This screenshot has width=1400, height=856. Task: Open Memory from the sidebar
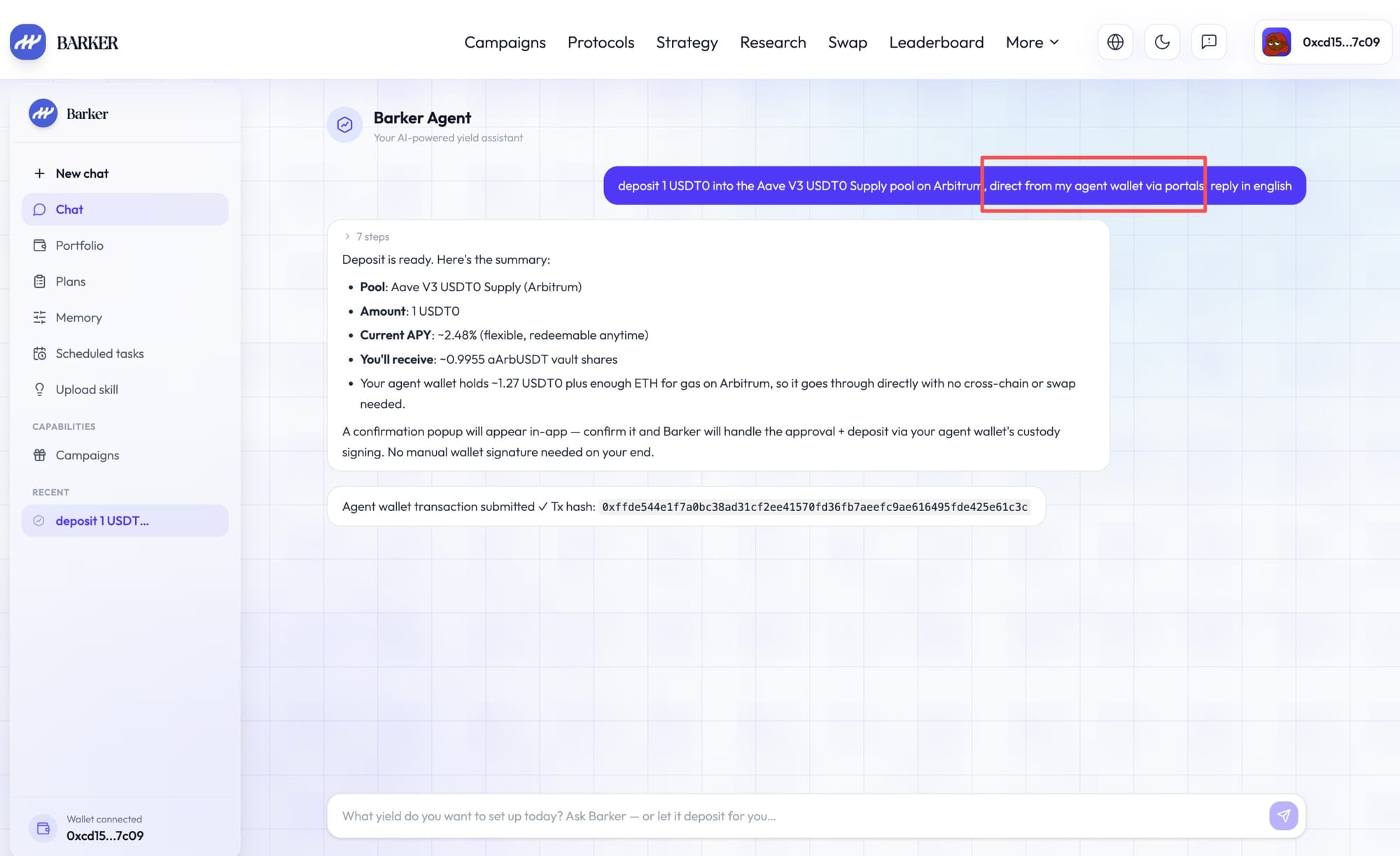125,318
